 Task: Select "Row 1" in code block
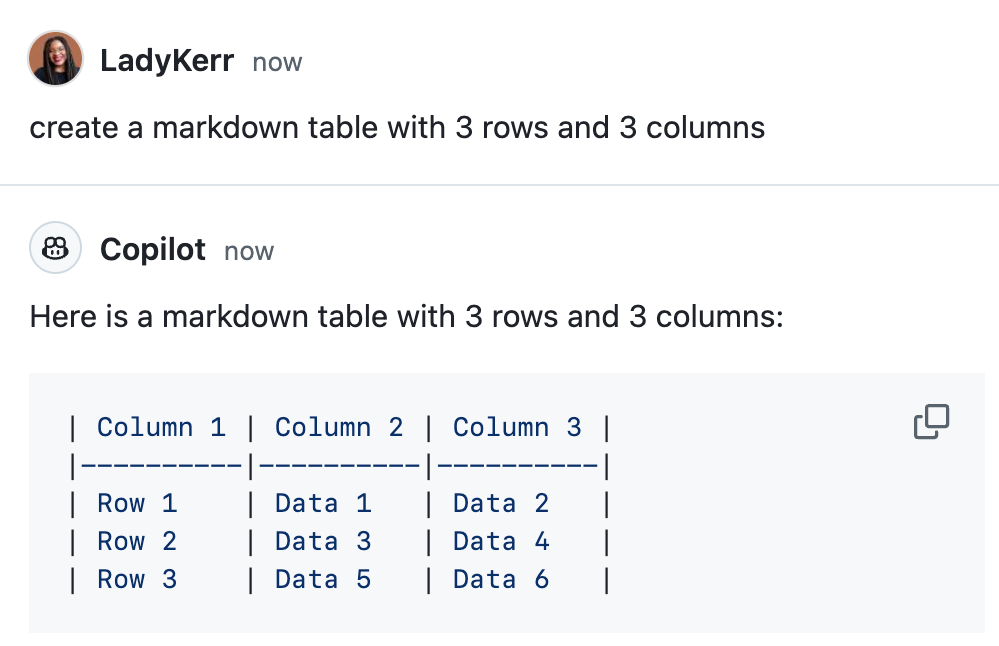[x=137, y=503]
